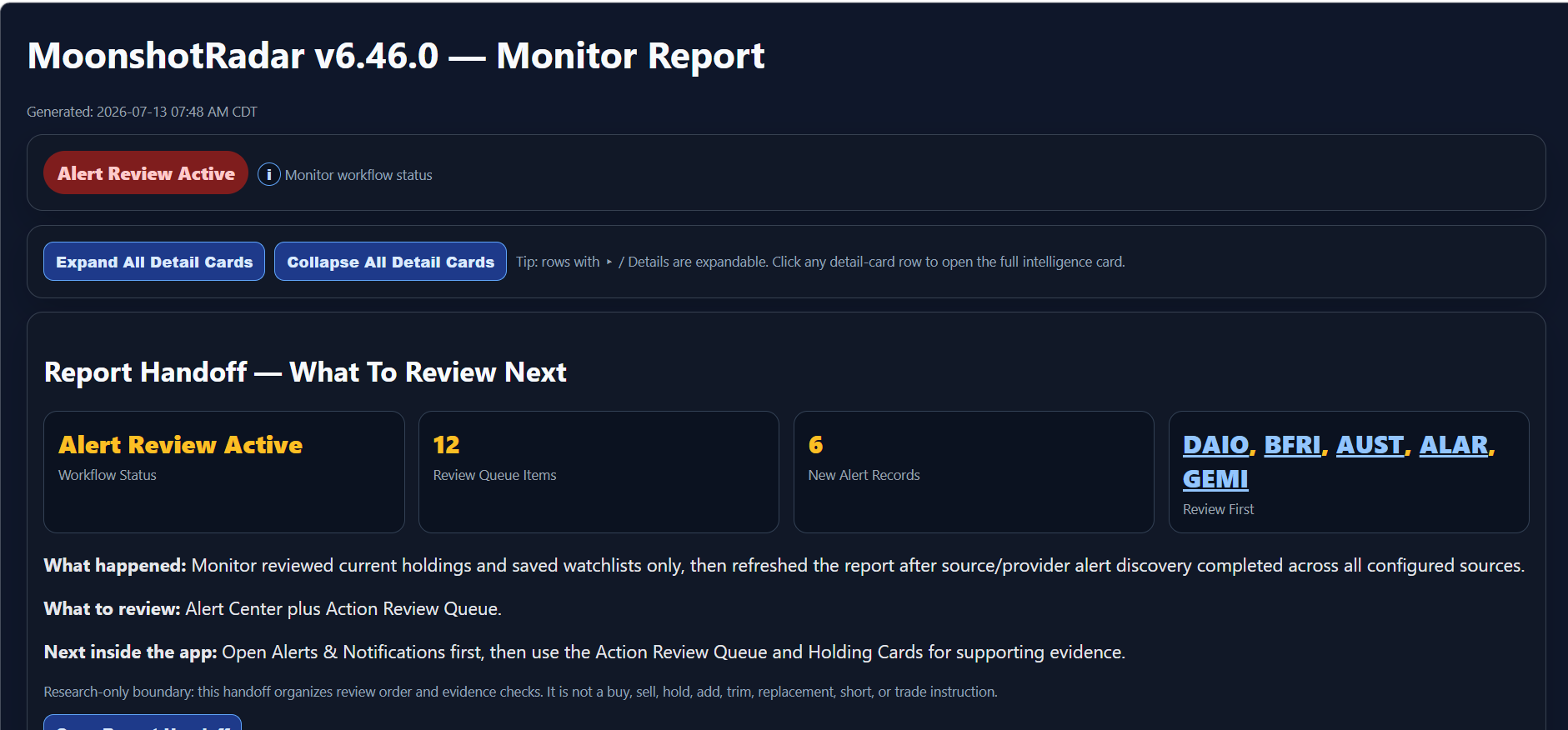Click the 'MoonshotRadar v6.46.0 — Monitor Report' title
The height and width of the screenshot is (730, 1568).
coord(396,56)
